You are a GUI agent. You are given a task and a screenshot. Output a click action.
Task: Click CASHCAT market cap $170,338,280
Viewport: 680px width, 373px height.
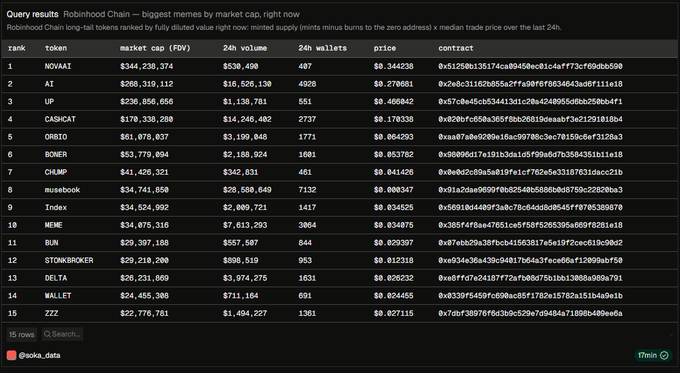[147, 119]
